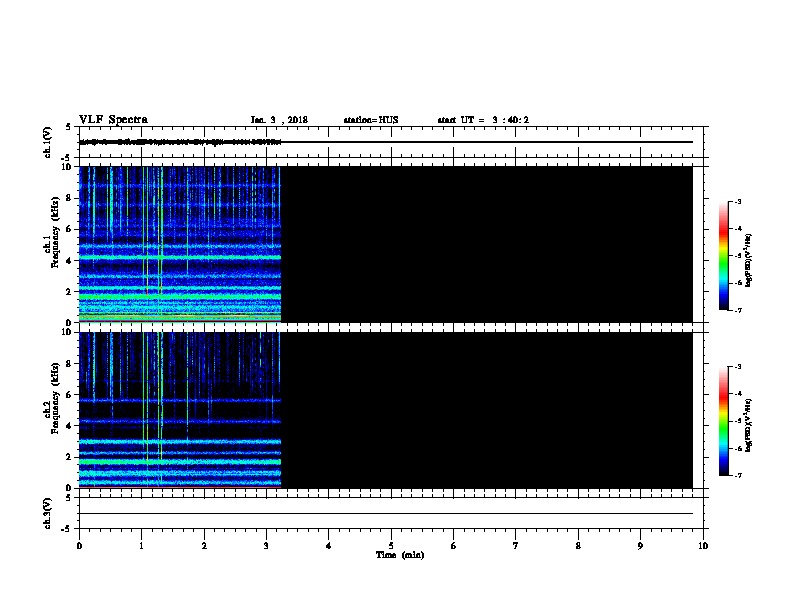The image size is (792, 612).
Task: Click the ch.2 color scale "log(PSD)" label
Action: (749, 426)
